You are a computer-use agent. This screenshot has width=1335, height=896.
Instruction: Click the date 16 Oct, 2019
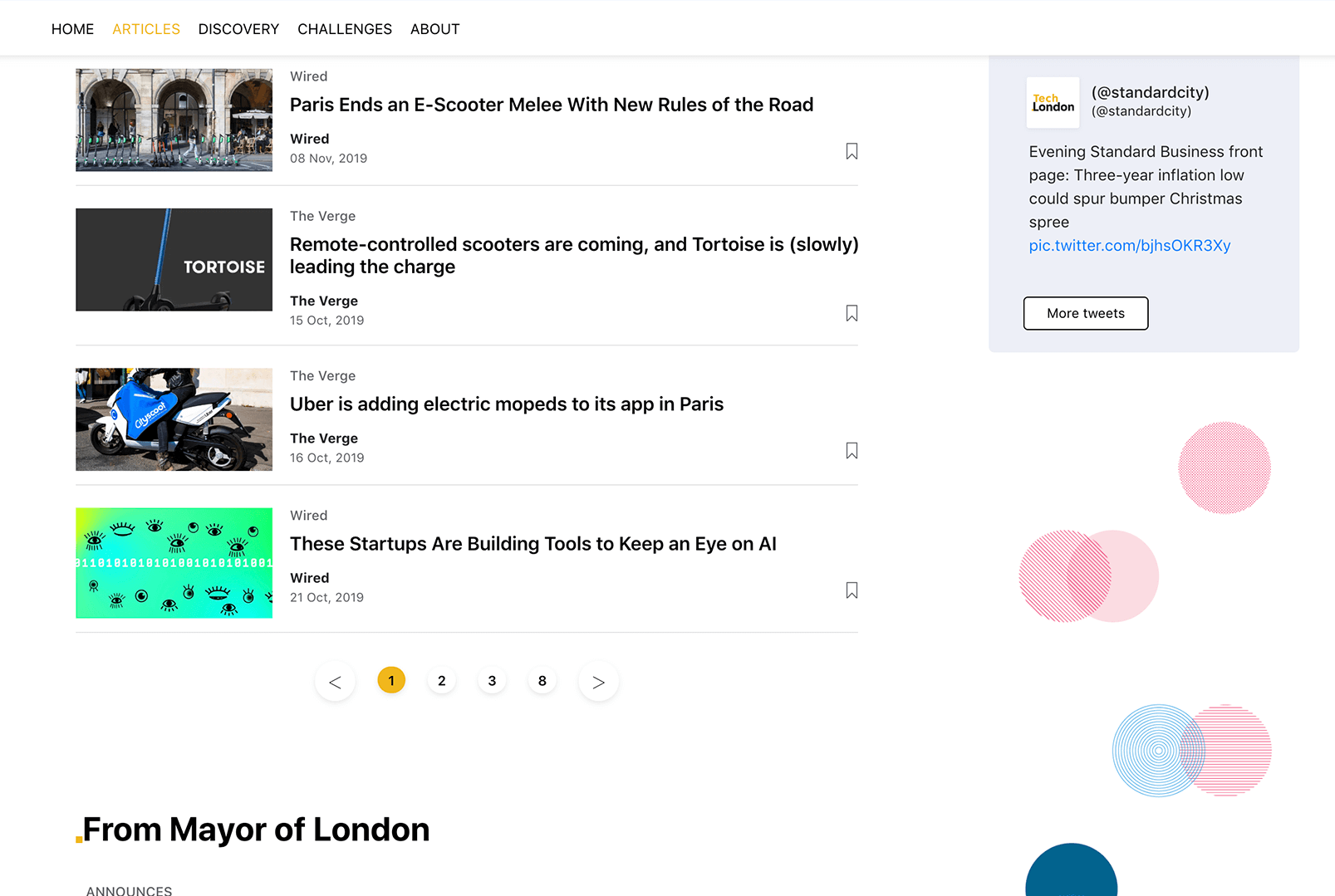pyautogui.click(x=327, y=458)
